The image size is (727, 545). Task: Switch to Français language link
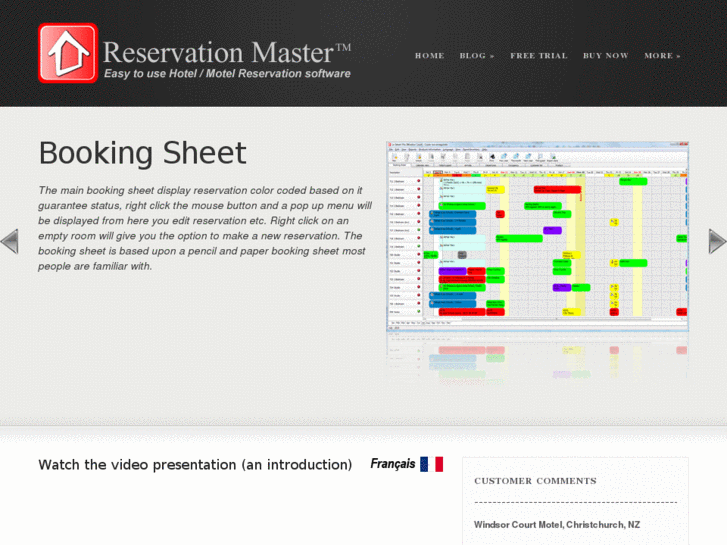coord(393,464)
